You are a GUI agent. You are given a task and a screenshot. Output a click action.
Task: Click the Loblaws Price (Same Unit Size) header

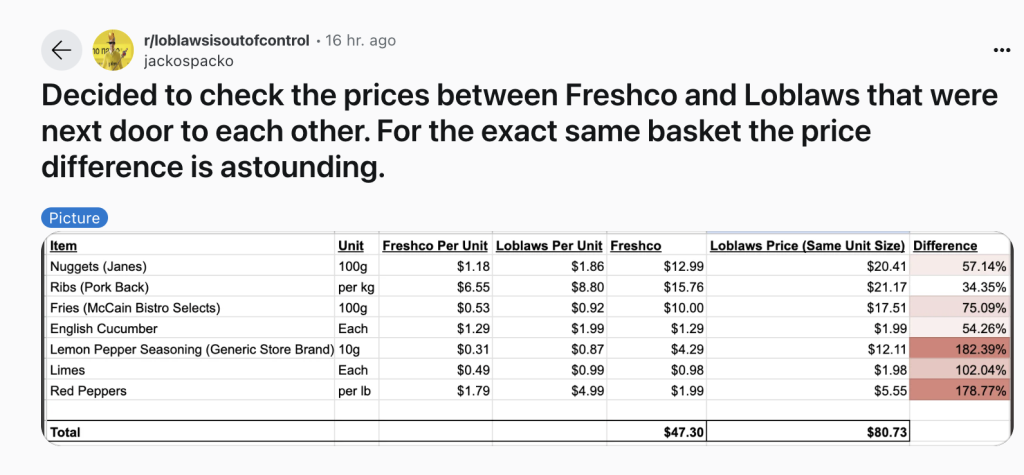807,246
